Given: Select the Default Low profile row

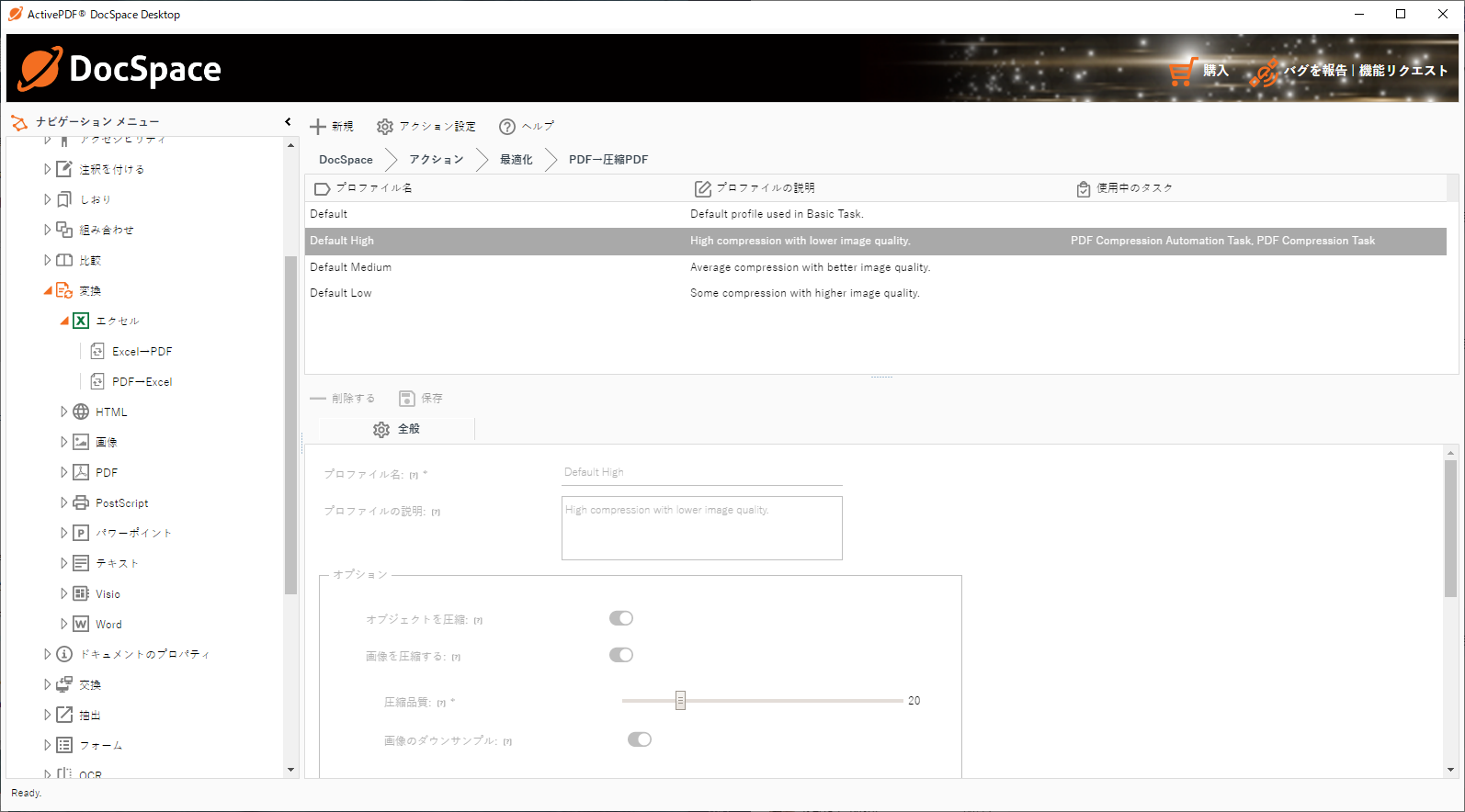Looking at the screenshot, I should 876,293.
